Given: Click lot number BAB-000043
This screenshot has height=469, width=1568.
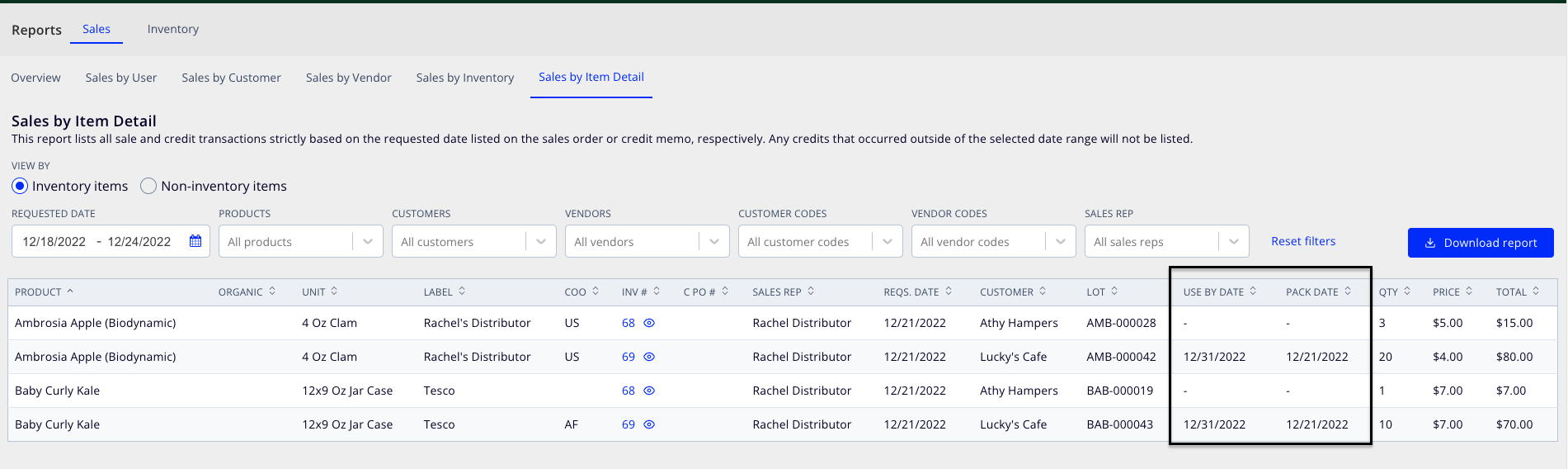Looking at the screenshot, I should coord(1119,424).
